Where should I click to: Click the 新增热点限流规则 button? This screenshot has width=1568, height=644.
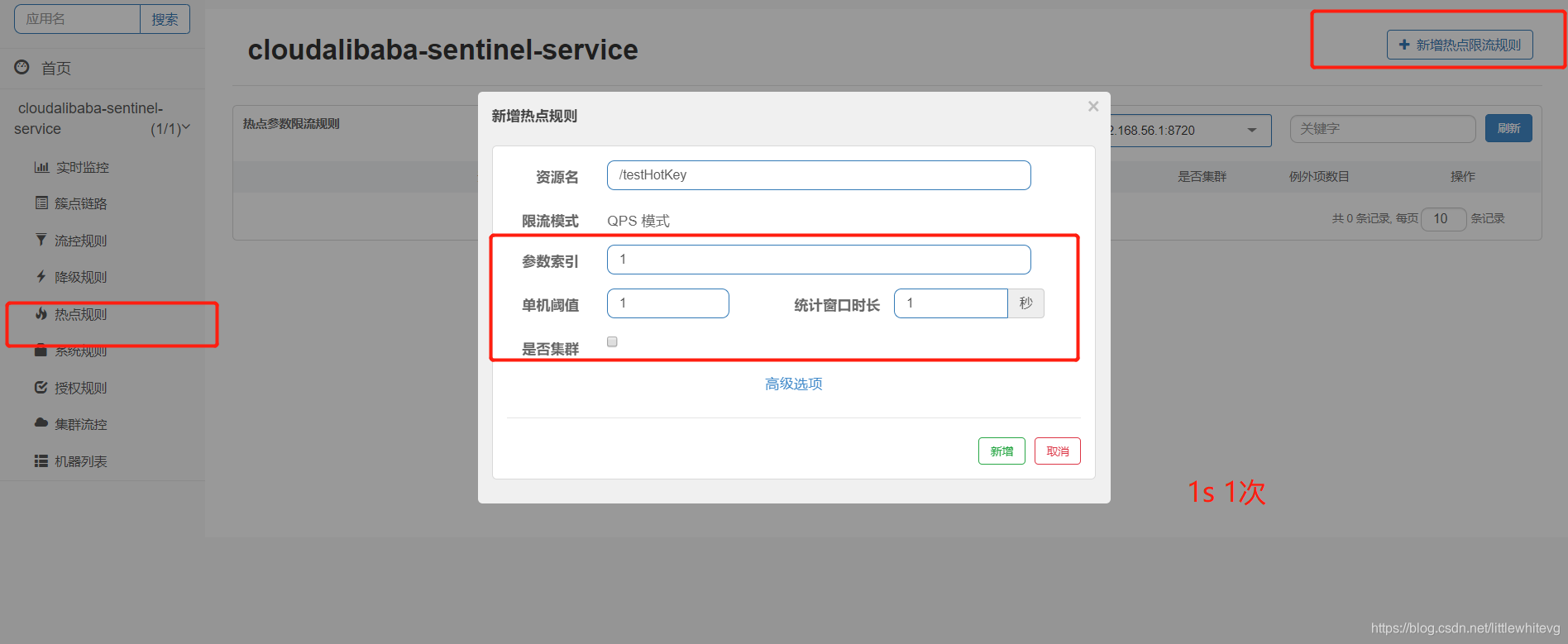pyautogui.click(x=1460, y=45)
